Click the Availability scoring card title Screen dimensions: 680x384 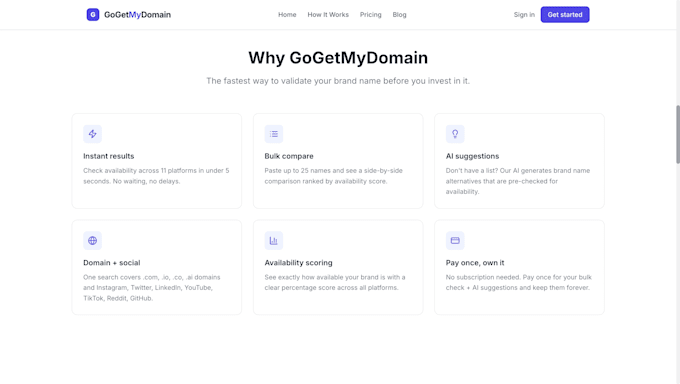click(x=298, y=263)
